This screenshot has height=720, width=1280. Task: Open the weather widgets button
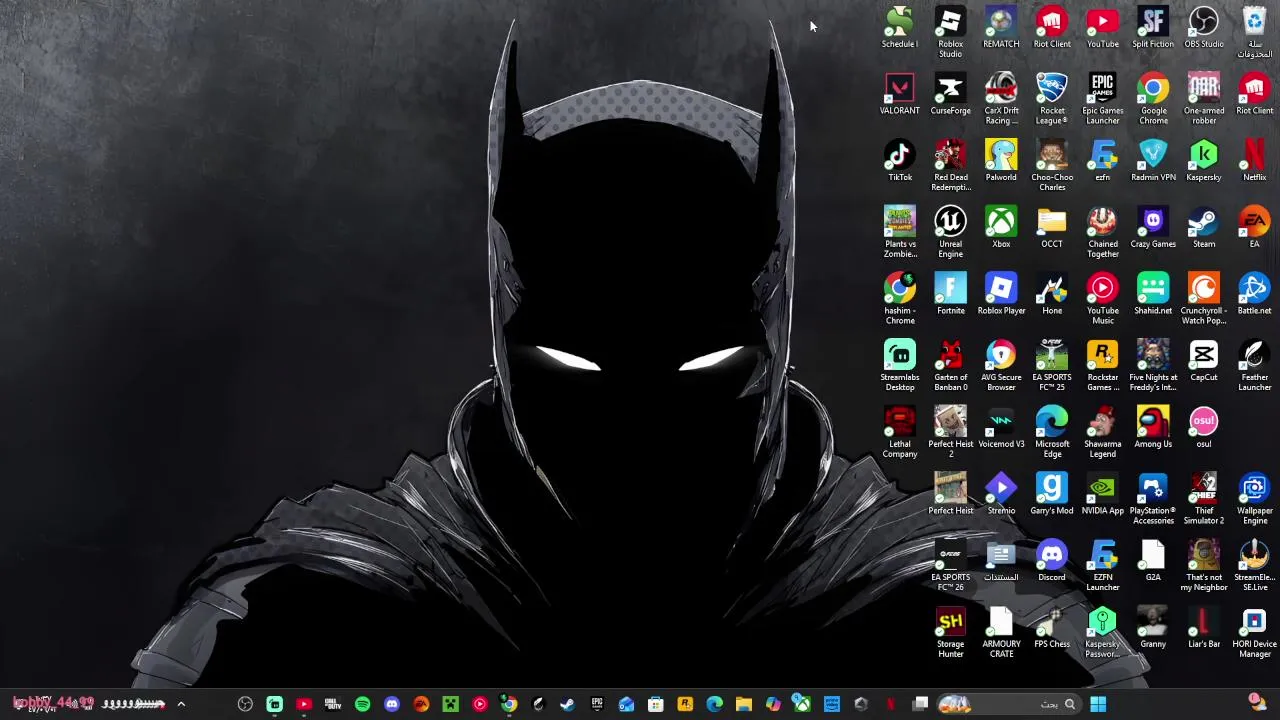[1257, 703]
